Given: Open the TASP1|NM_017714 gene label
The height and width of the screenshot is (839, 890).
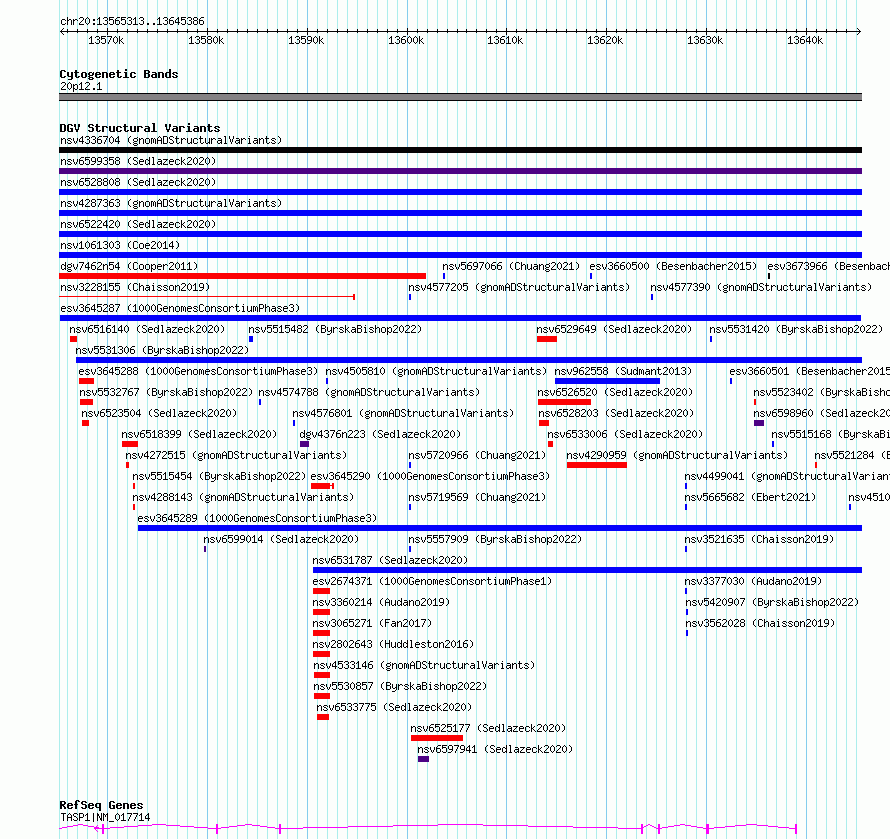Looking at the screenshot, I should [105, 817].
